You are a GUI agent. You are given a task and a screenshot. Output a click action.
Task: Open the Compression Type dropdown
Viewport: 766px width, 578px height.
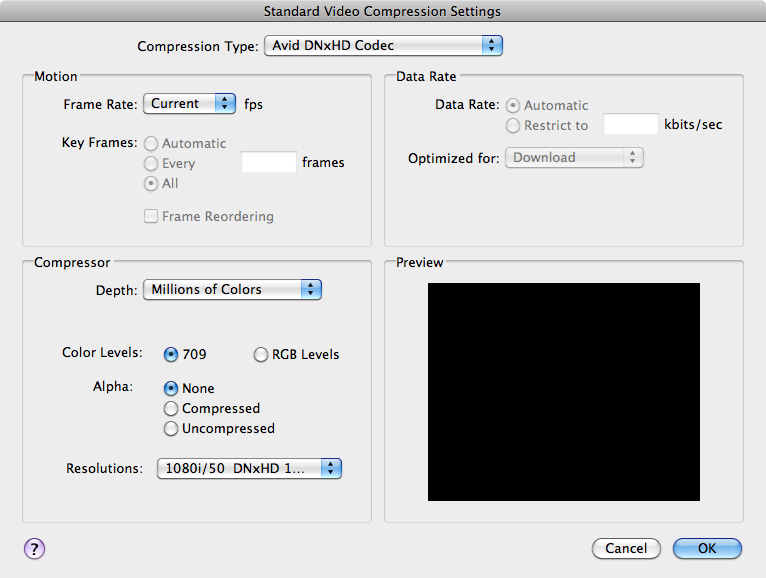point(383,45)
